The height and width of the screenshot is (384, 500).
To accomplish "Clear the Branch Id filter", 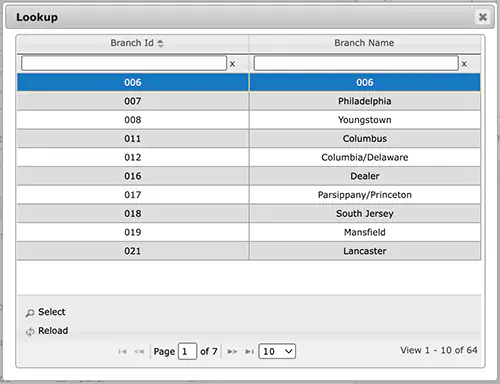I will coord(232,64).
